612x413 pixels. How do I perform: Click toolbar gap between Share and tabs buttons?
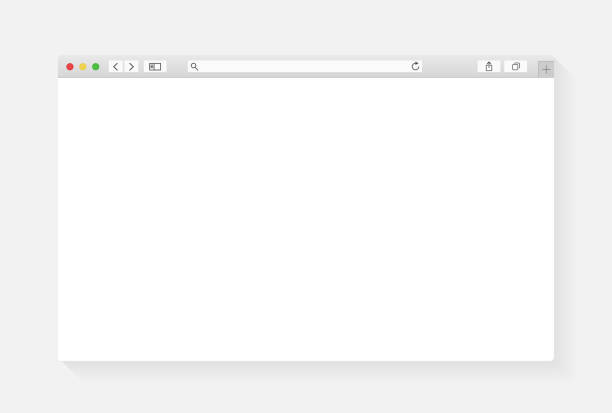(502, 67)
